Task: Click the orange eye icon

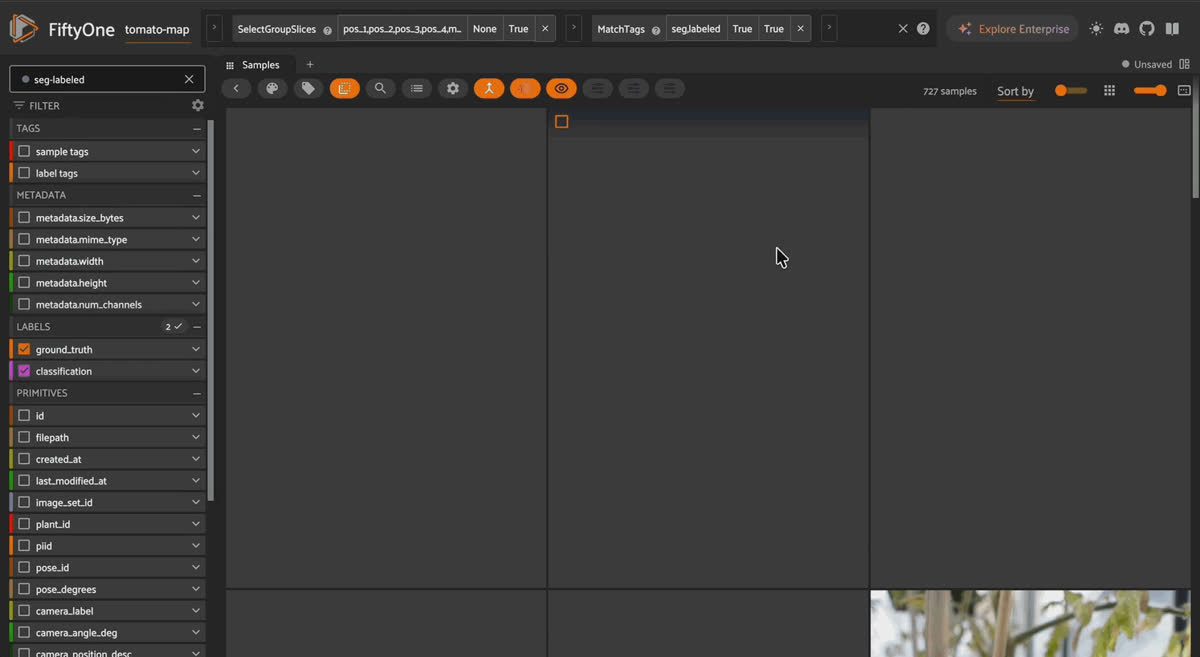Action: (561, 88)
